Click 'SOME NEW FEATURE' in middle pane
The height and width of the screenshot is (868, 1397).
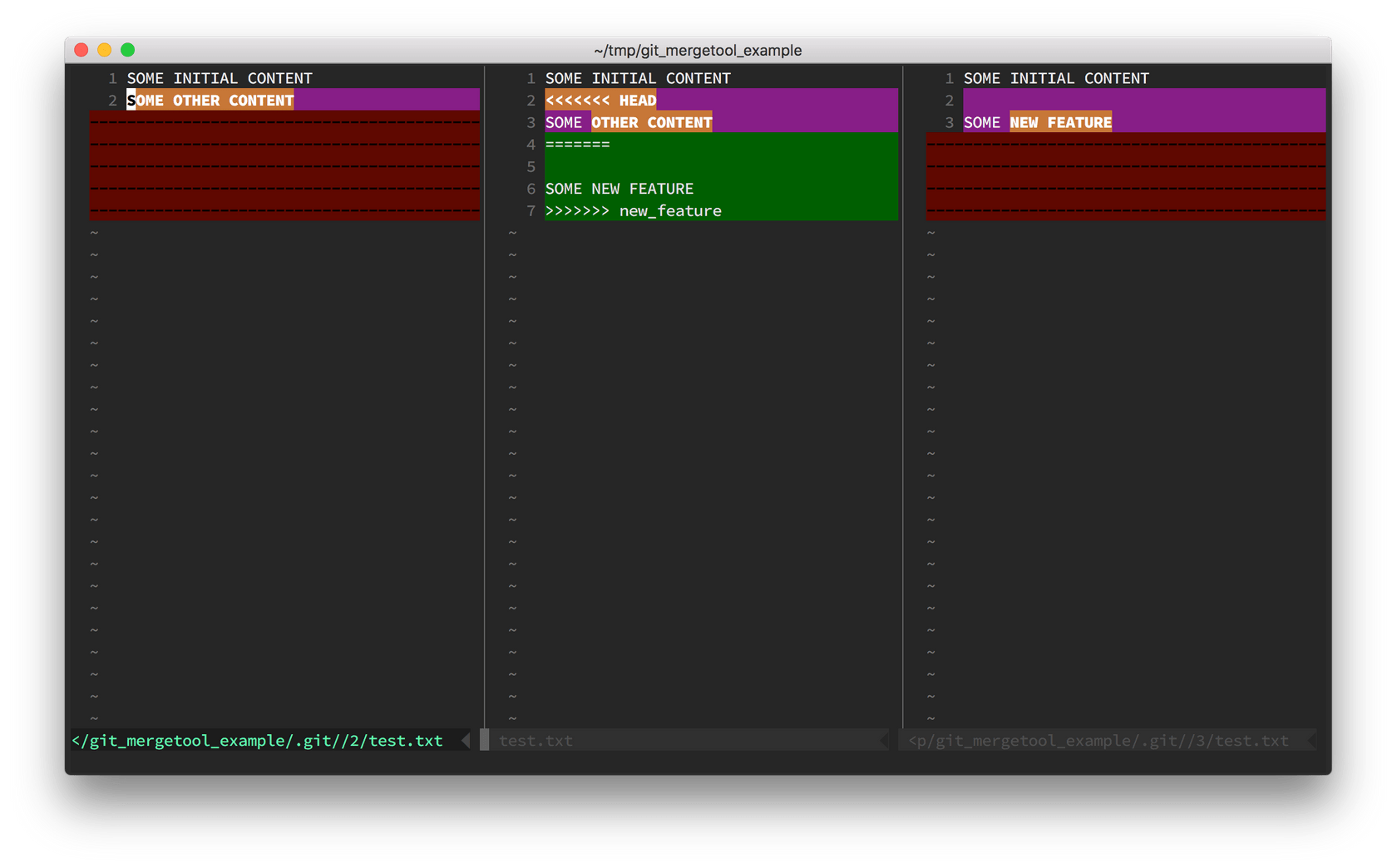click(620, 189)
